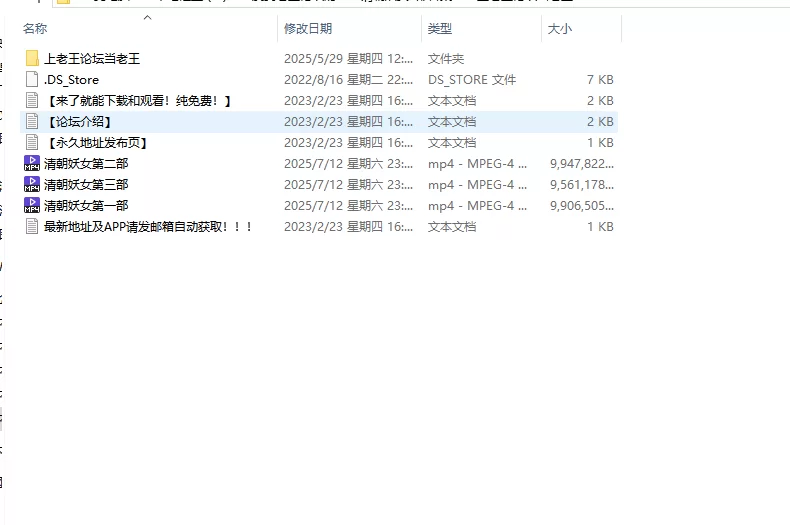Click the MP4 icon of 清朝妖女第一部

point(32,206)
